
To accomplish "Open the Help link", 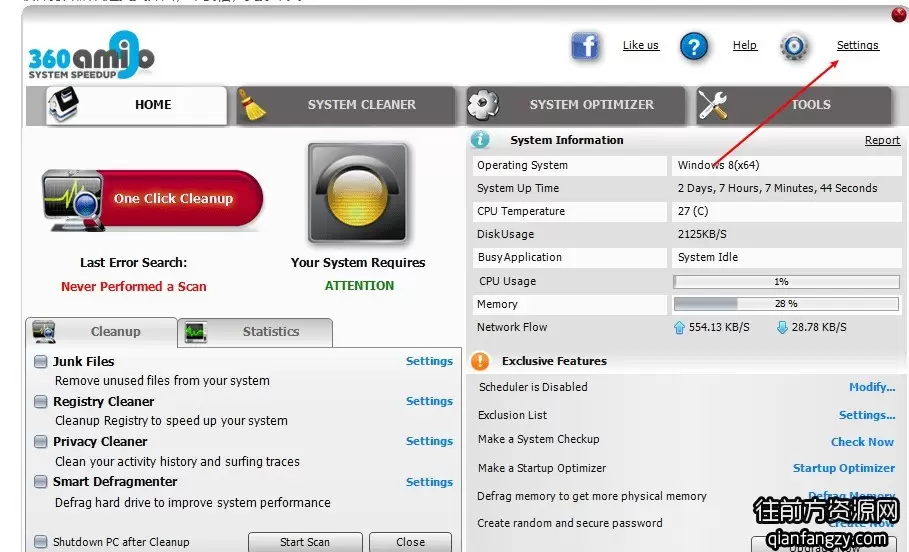I will [x=745, y=45].
